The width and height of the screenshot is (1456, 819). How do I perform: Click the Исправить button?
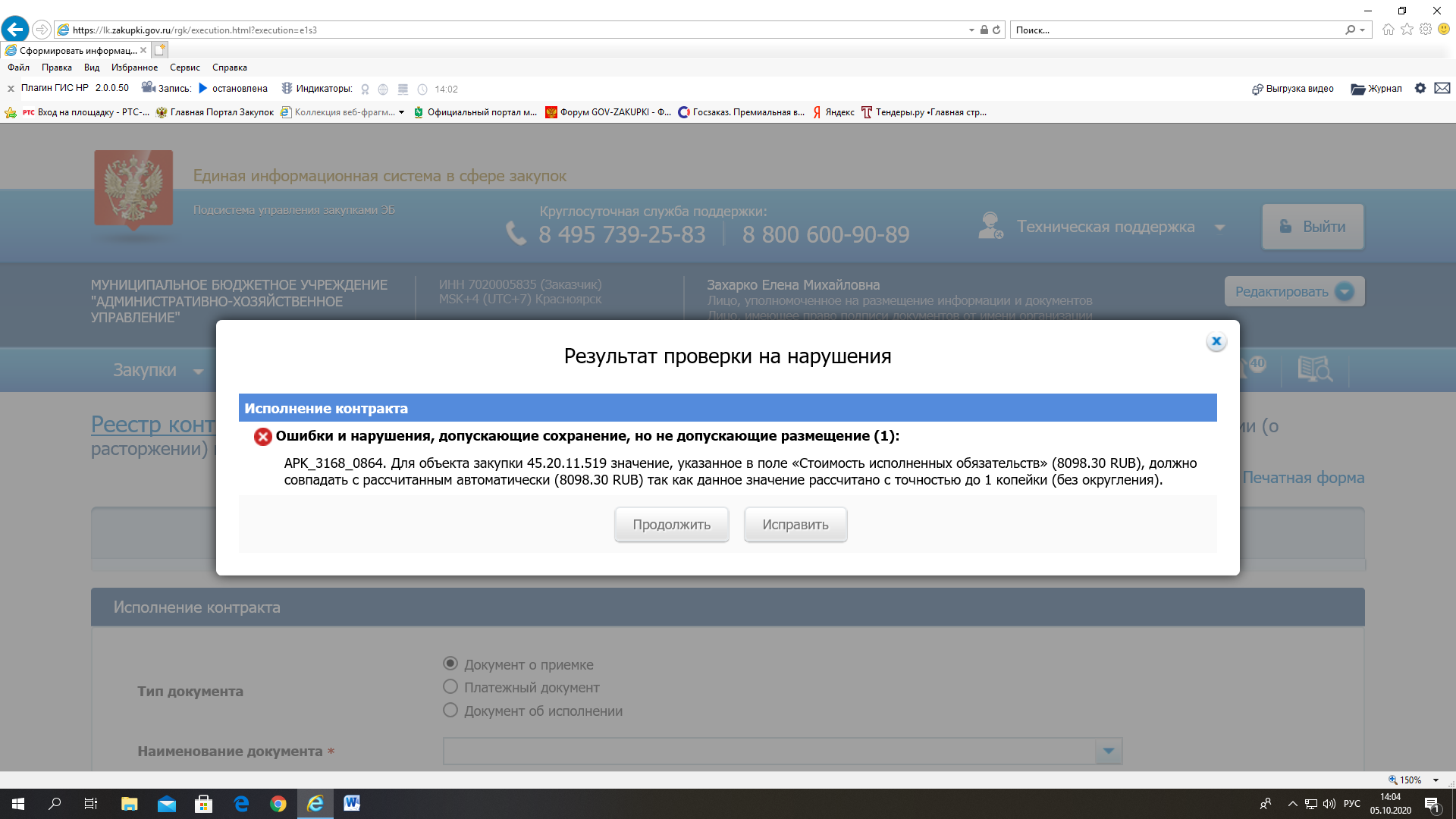tap(795, 525)
